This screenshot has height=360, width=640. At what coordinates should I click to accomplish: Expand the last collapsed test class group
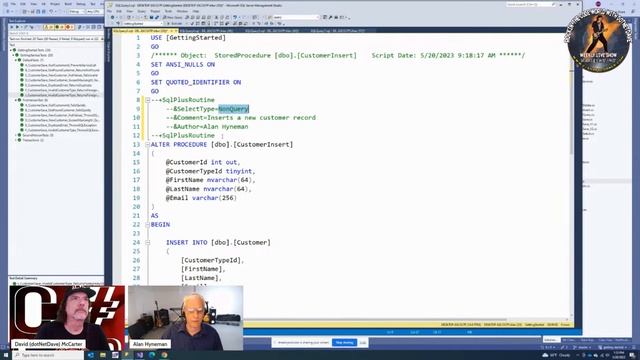[16, 140]
